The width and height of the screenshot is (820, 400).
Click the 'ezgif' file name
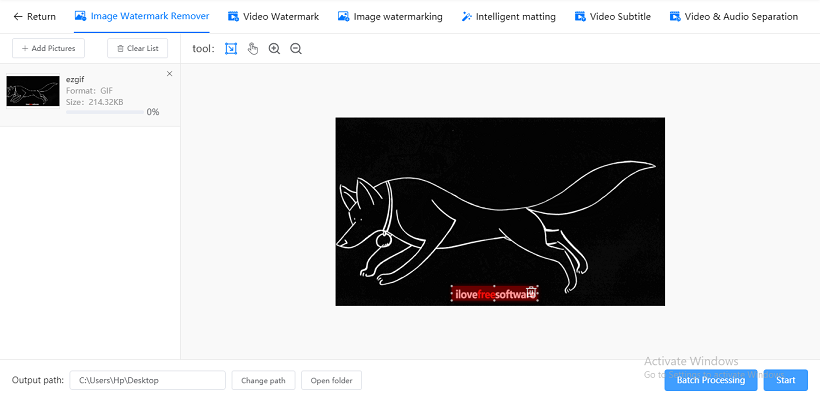click(75, 79)
